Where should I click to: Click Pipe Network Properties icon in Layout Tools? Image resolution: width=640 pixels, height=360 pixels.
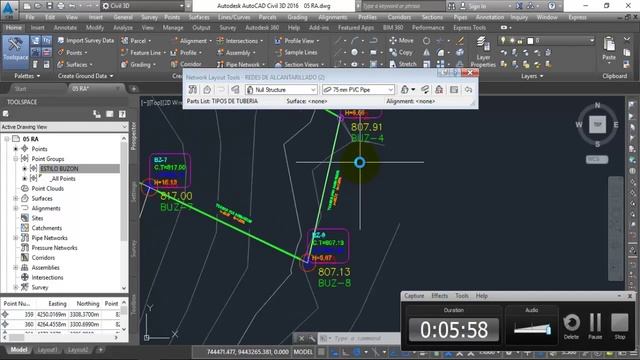[x=193, y=90]
